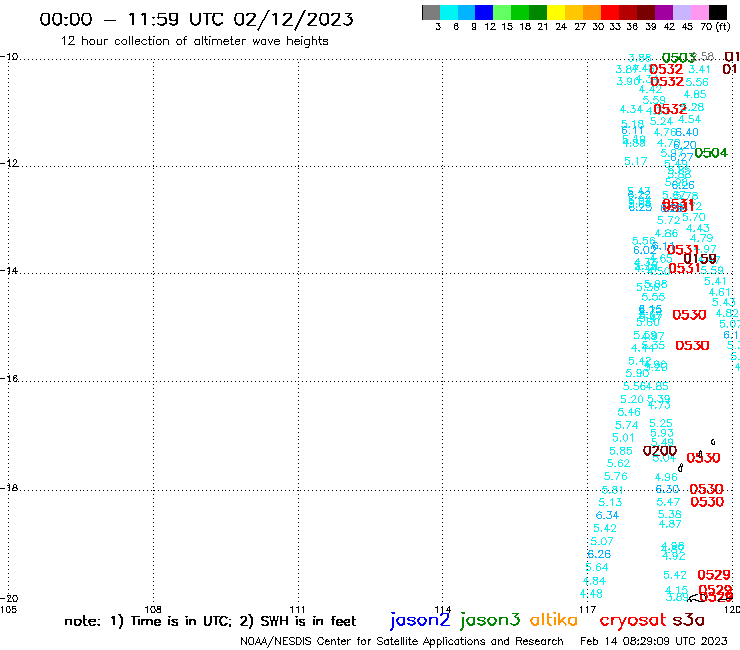Click the longitude axis label '108'

coord(153,609)
